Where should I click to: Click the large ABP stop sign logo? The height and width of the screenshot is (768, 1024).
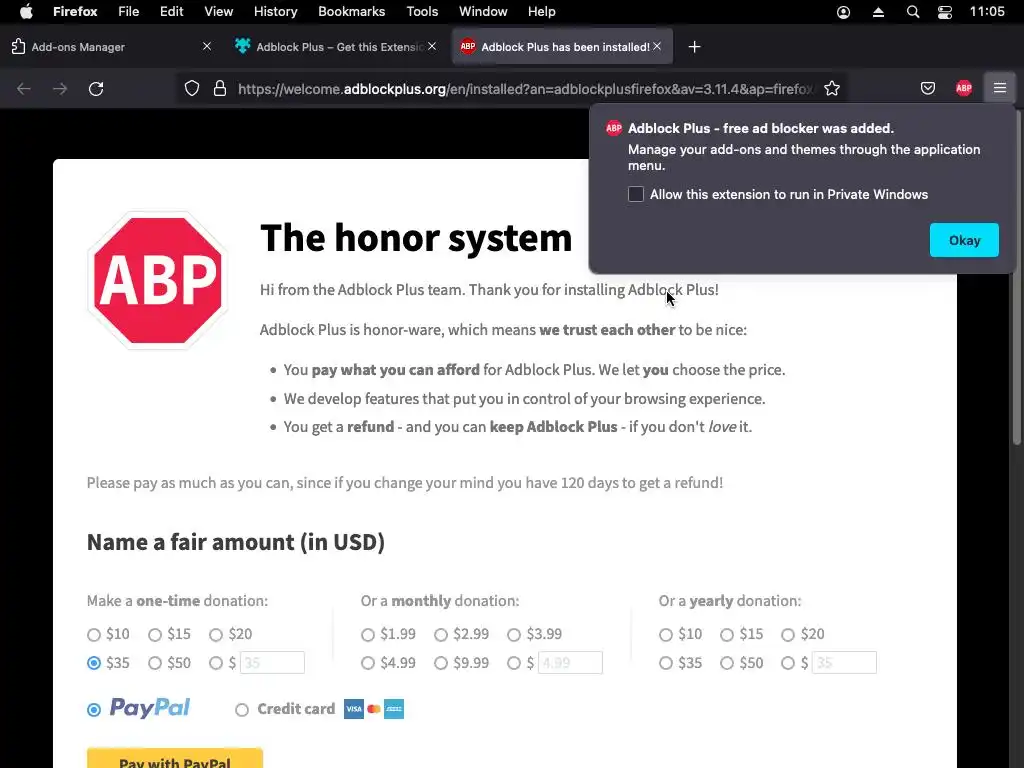tap(158, 280)
